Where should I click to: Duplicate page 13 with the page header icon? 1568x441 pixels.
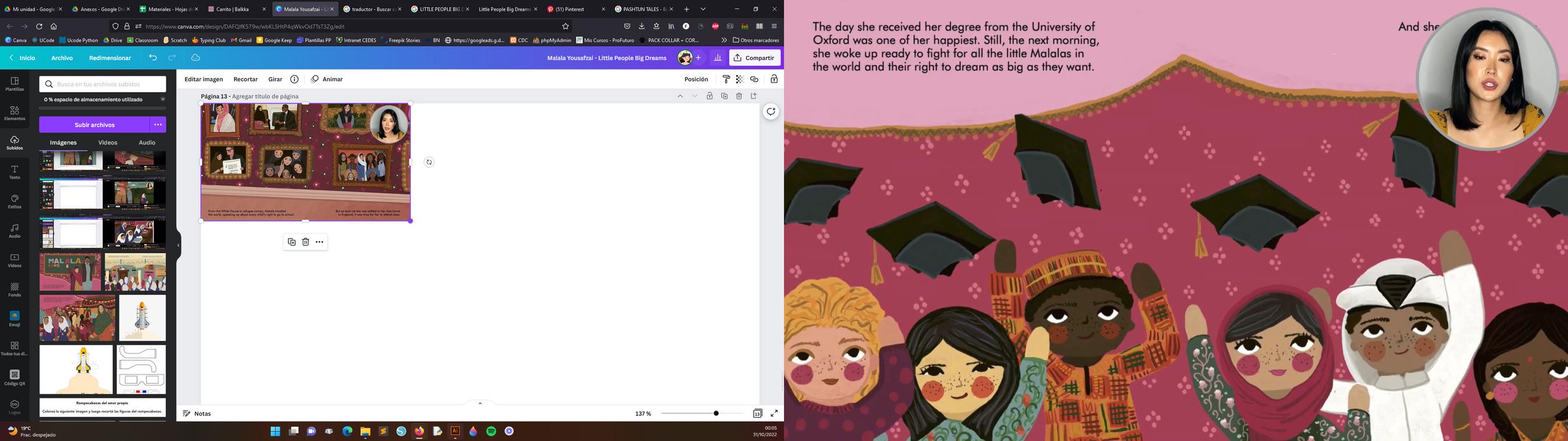coord(724,96)
